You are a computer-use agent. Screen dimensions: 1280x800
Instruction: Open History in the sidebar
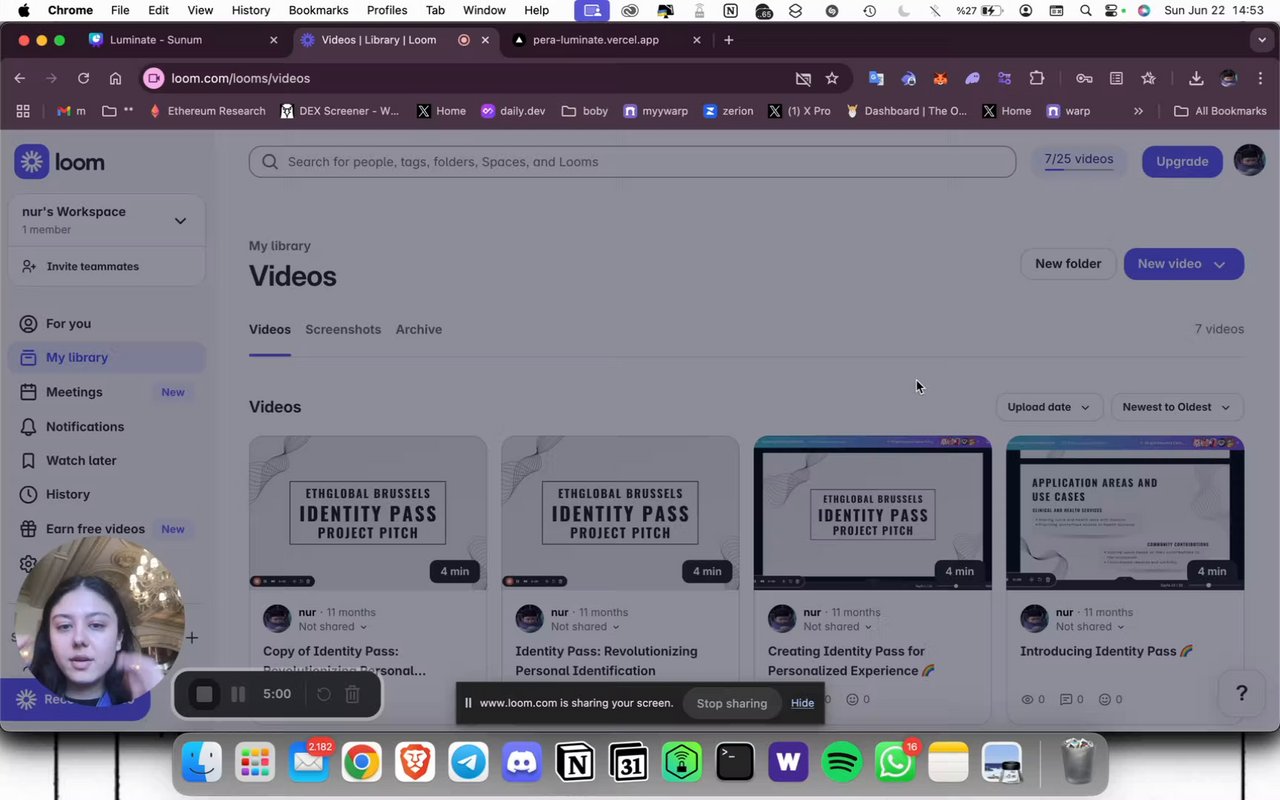pos(68,494)
